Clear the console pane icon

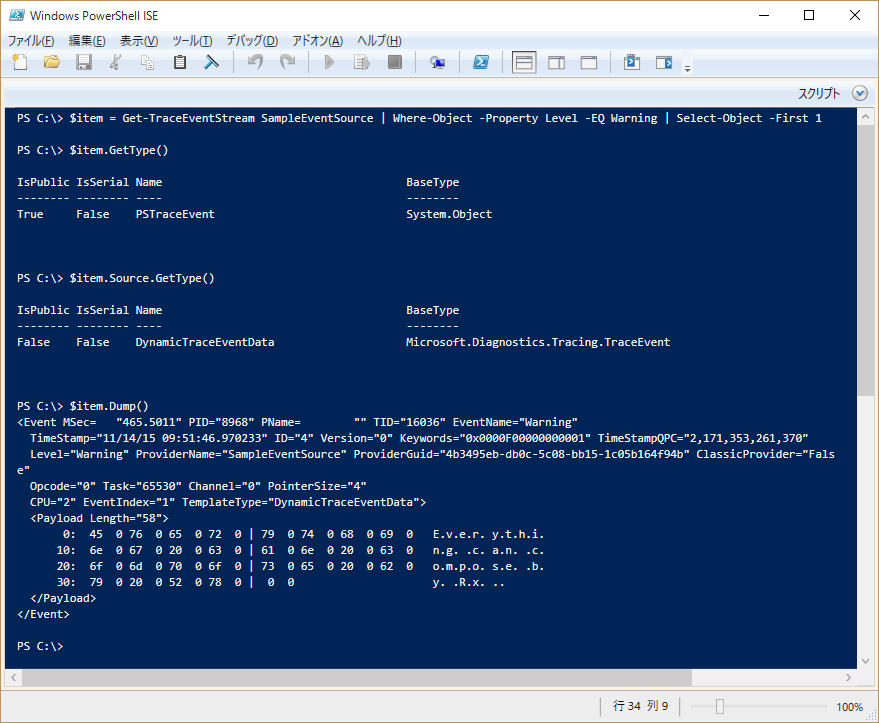211,62
